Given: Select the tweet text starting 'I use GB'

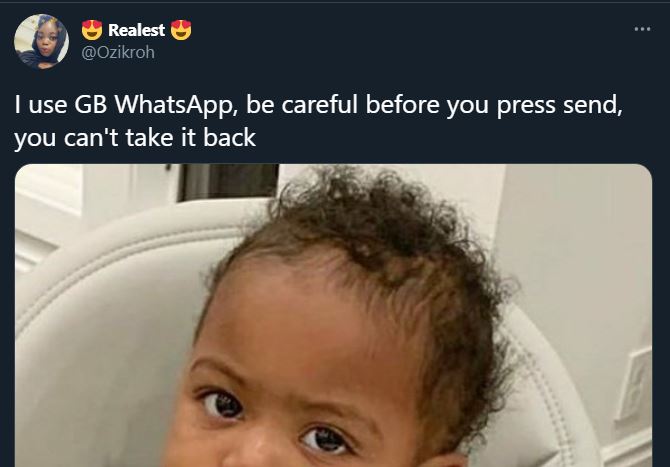Looking at the screenshot, I should point(318,121).
